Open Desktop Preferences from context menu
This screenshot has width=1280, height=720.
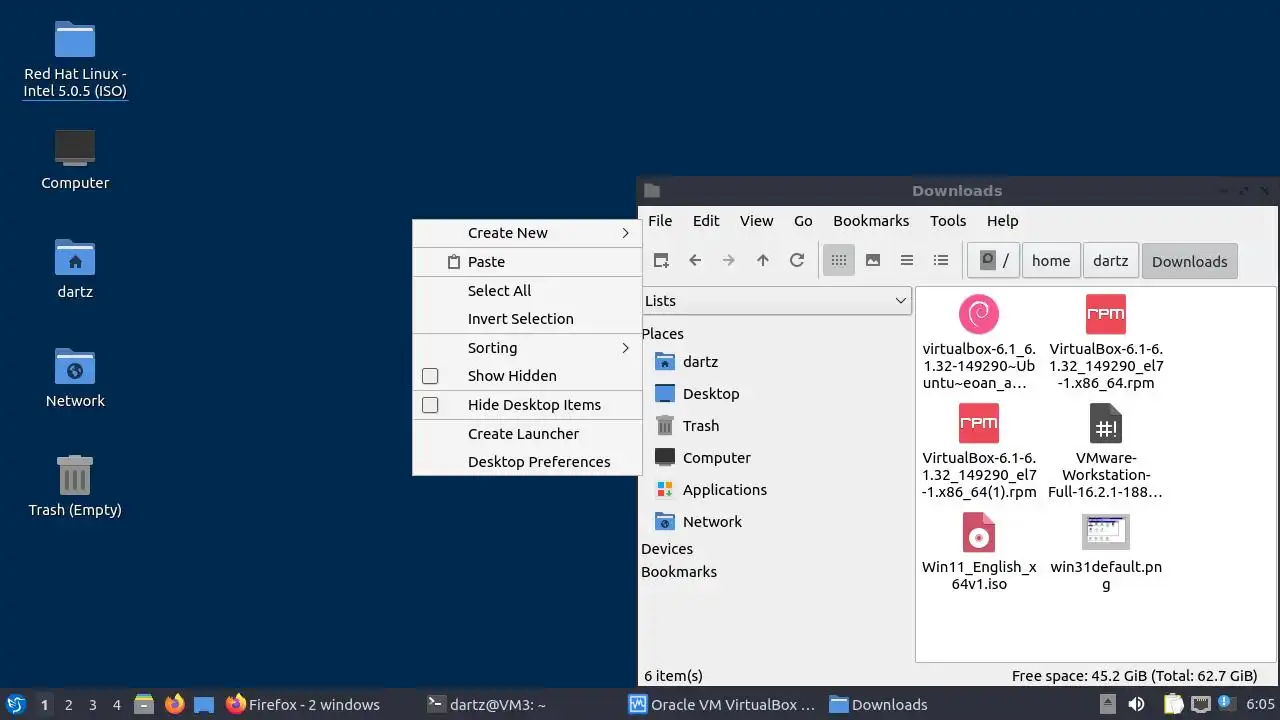[527, 462]
